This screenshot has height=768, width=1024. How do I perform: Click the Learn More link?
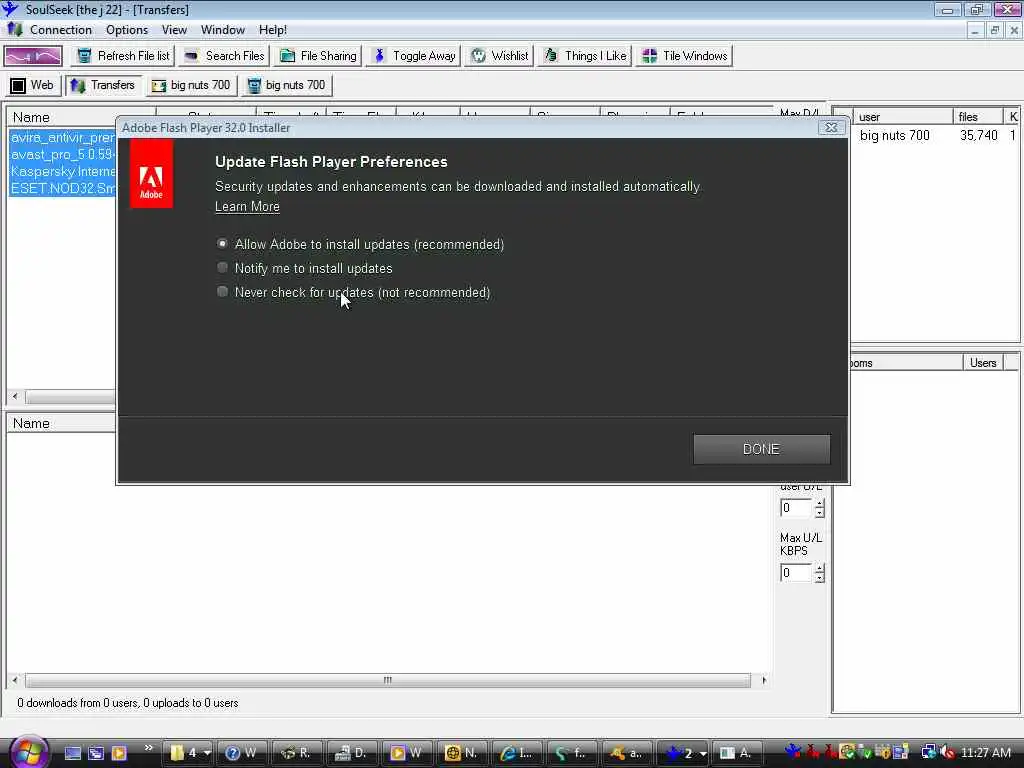[x=247, y=206]
